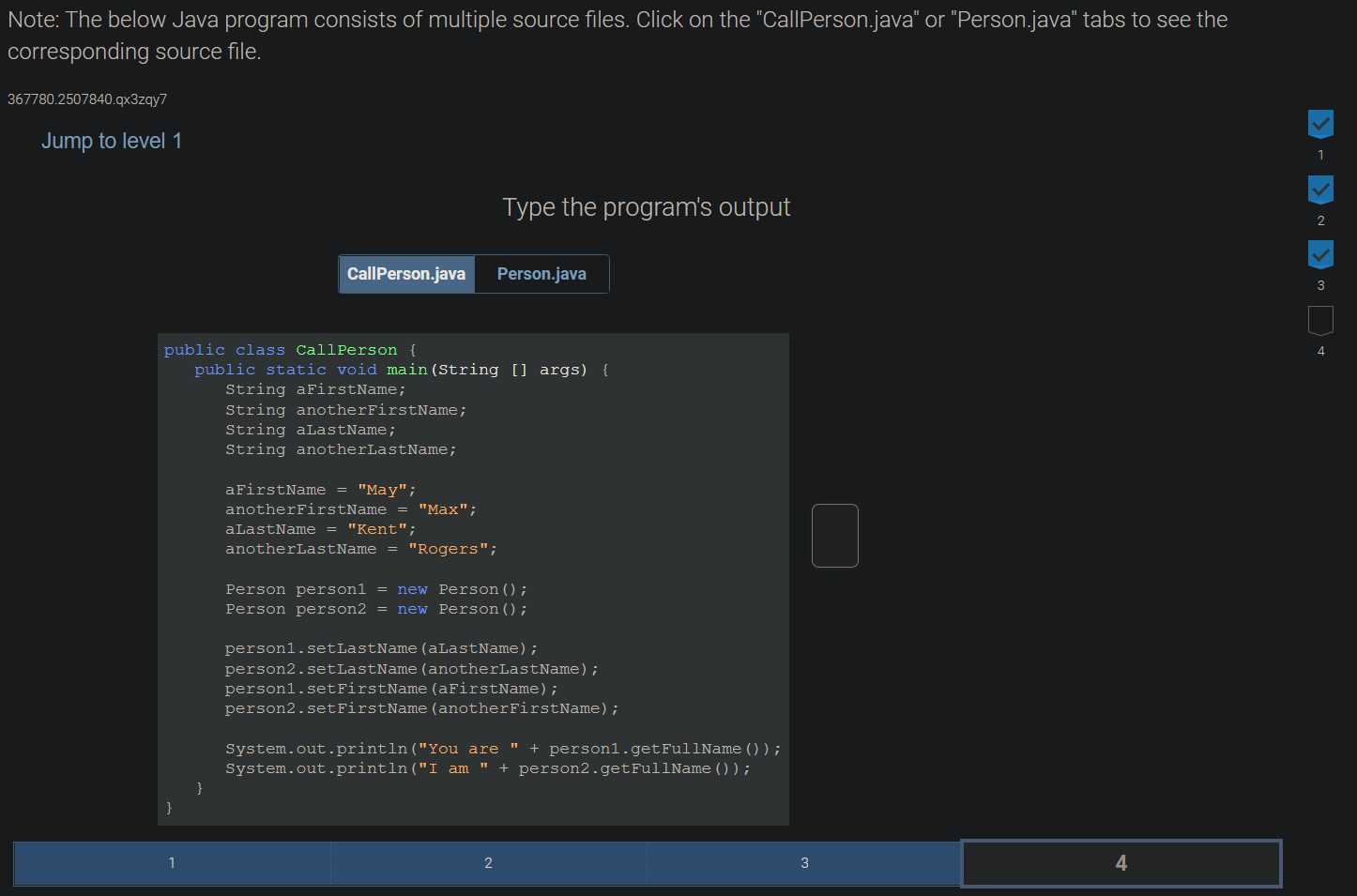
Task: Click the line 'anotherLastName = "Rogers";'
Action: (361, 549)
